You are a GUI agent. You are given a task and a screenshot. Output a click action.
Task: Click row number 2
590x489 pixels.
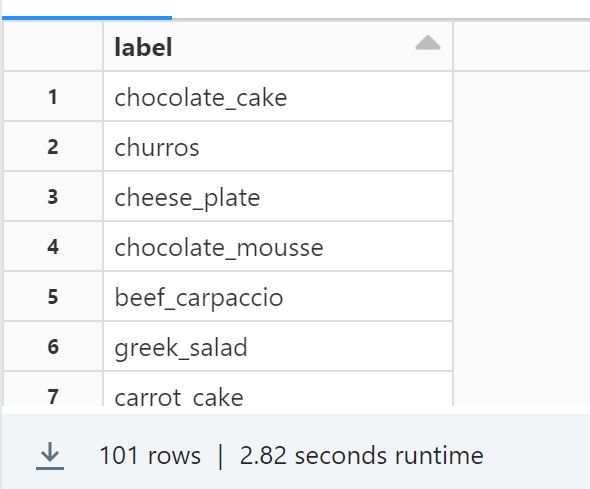pos(53,147)
